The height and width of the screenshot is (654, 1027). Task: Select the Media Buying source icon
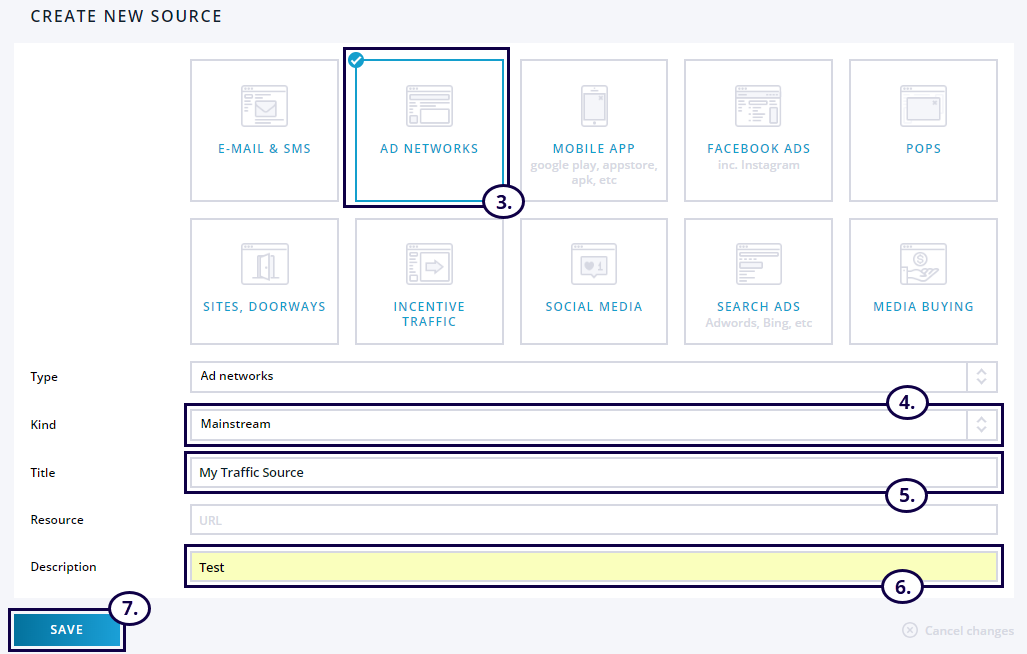(922, 265)
